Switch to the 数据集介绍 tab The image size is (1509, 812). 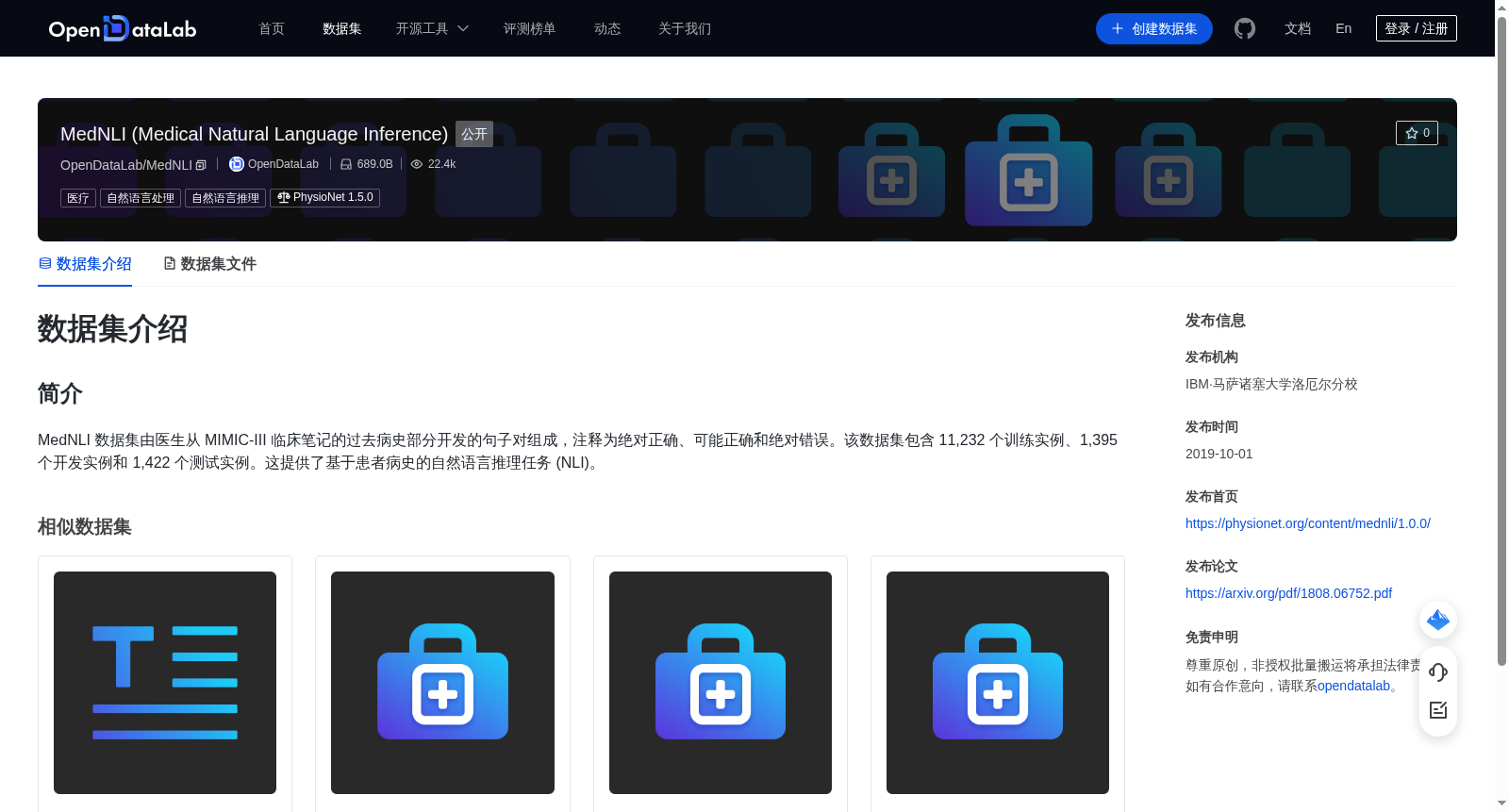click(x=85, y=264)
